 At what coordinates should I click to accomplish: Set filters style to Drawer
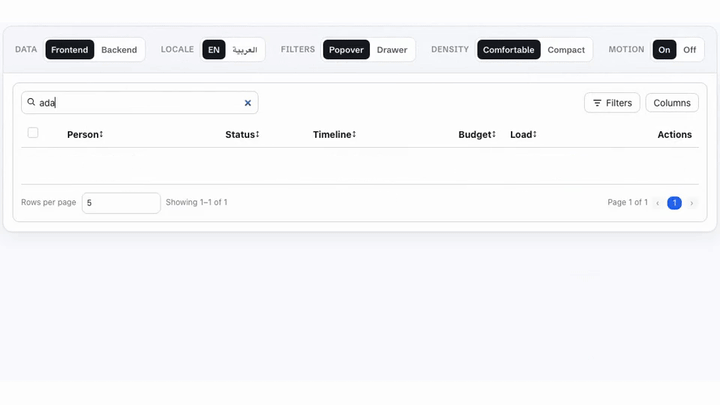pyautogui.click(x=392, y=50)
